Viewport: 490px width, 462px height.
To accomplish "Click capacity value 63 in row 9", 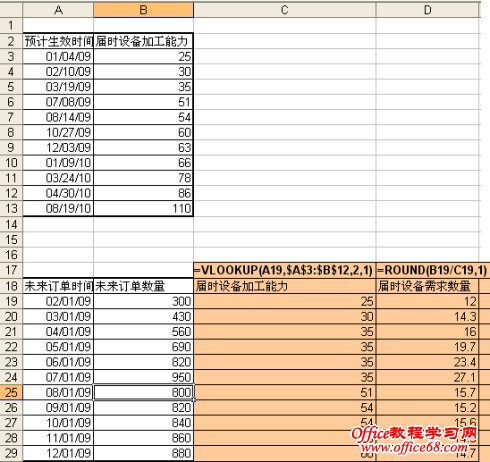I will pos(143,148).
